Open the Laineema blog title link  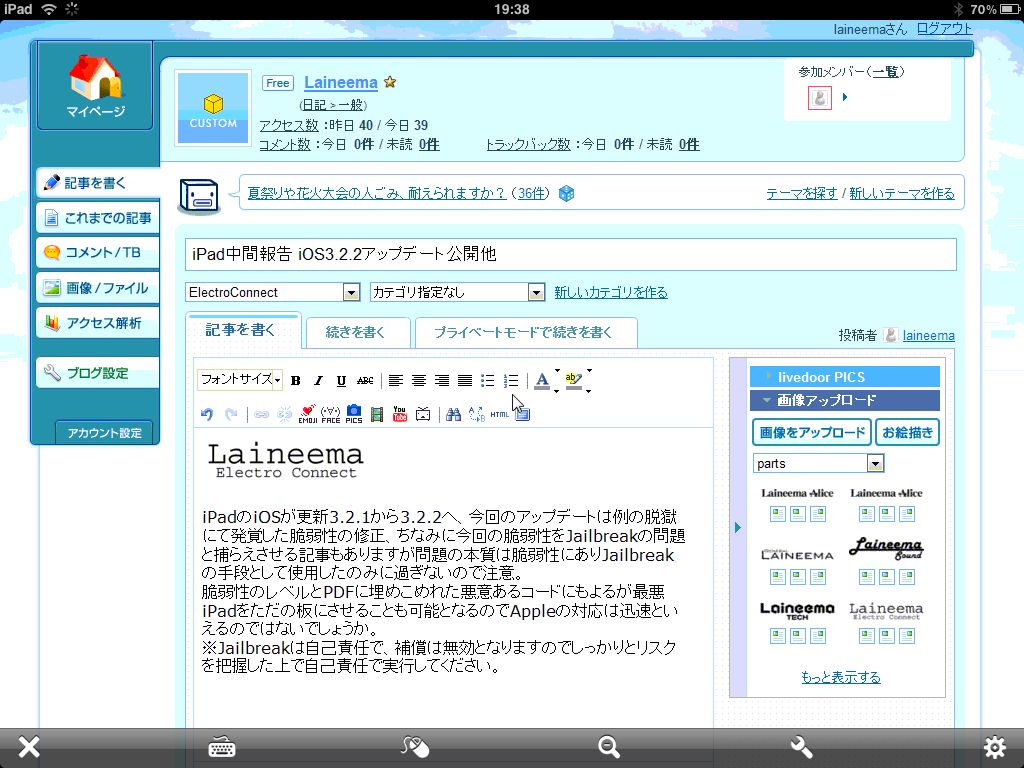coord(341,83)
